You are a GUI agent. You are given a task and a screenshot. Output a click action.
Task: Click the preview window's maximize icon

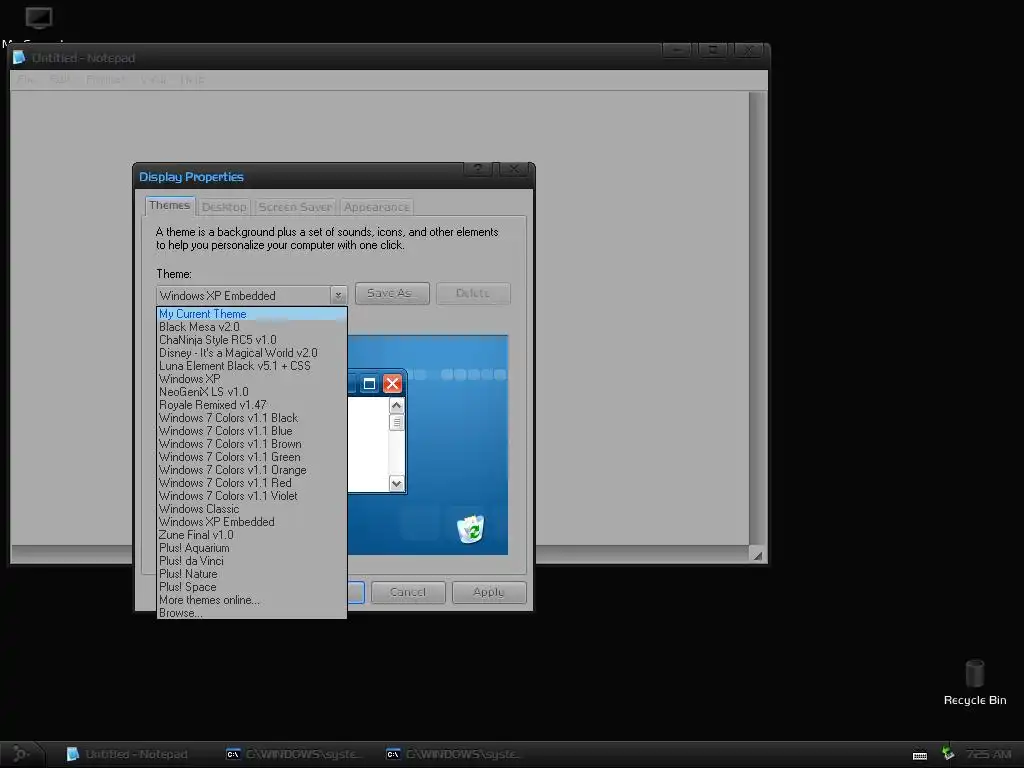pyautogui.click(x=369, y=383)
